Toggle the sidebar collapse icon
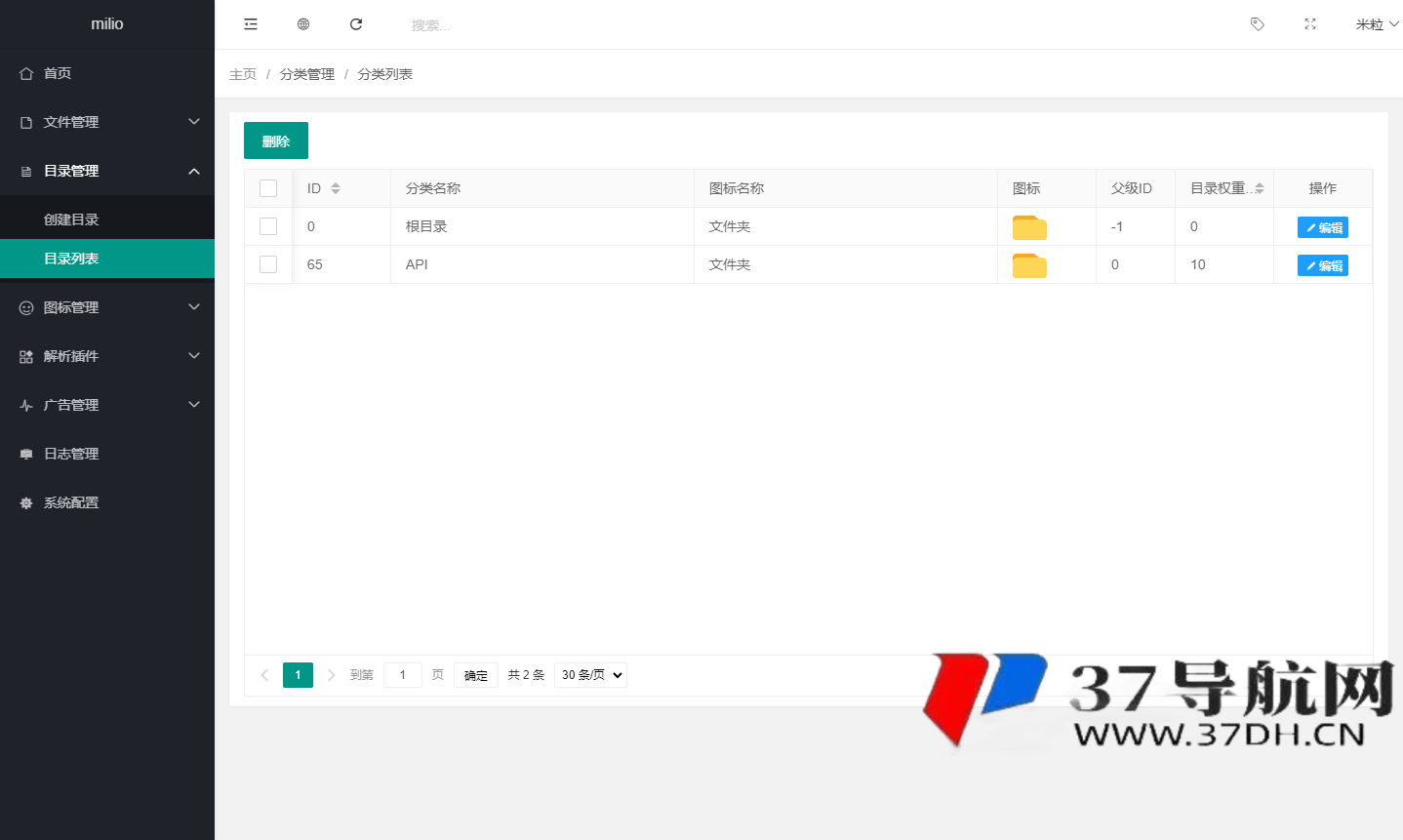The width and height of the screenshot is (1403, 840). (250, 23)
